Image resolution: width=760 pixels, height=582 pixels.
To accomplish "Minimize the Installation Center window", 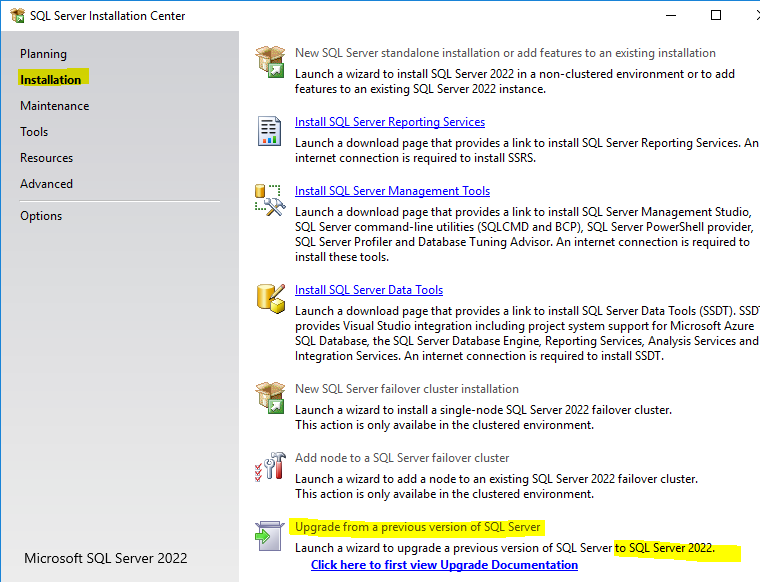I will coord(671,16).
